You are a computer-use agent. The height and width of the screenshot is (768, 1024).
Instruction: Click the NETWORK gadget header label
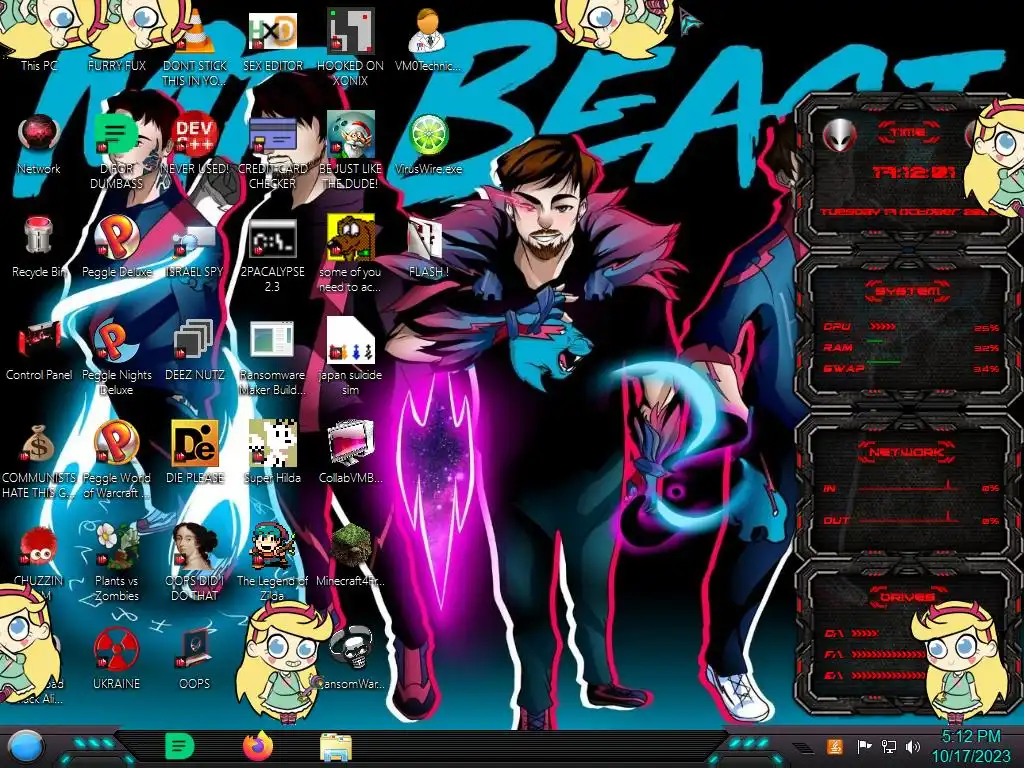point(907,451)
